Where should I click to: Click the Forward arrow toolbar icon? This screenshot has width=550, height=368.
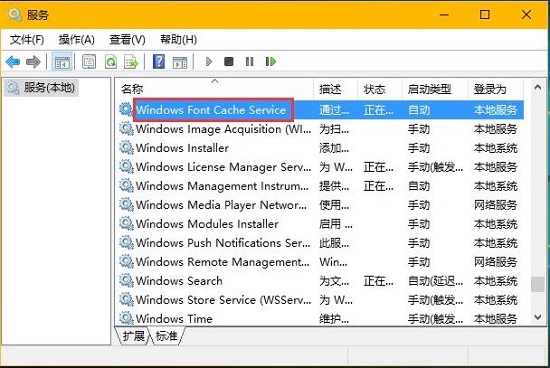pos(33,62)
